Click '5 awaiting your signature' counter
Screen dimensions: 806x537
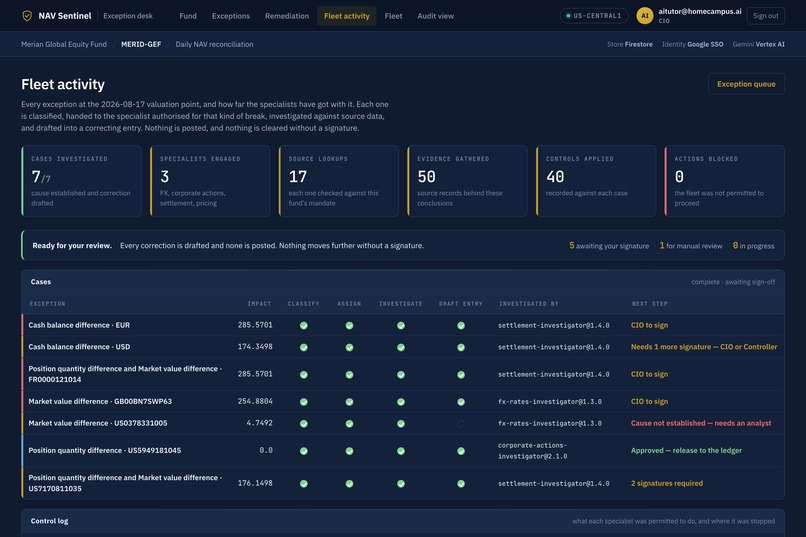609,246
